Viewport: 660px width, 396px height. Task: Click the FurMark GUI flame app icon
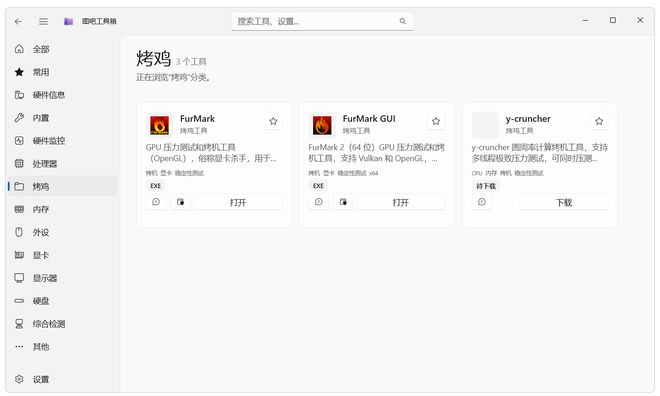pyautogui.click(x=322, y=125)
